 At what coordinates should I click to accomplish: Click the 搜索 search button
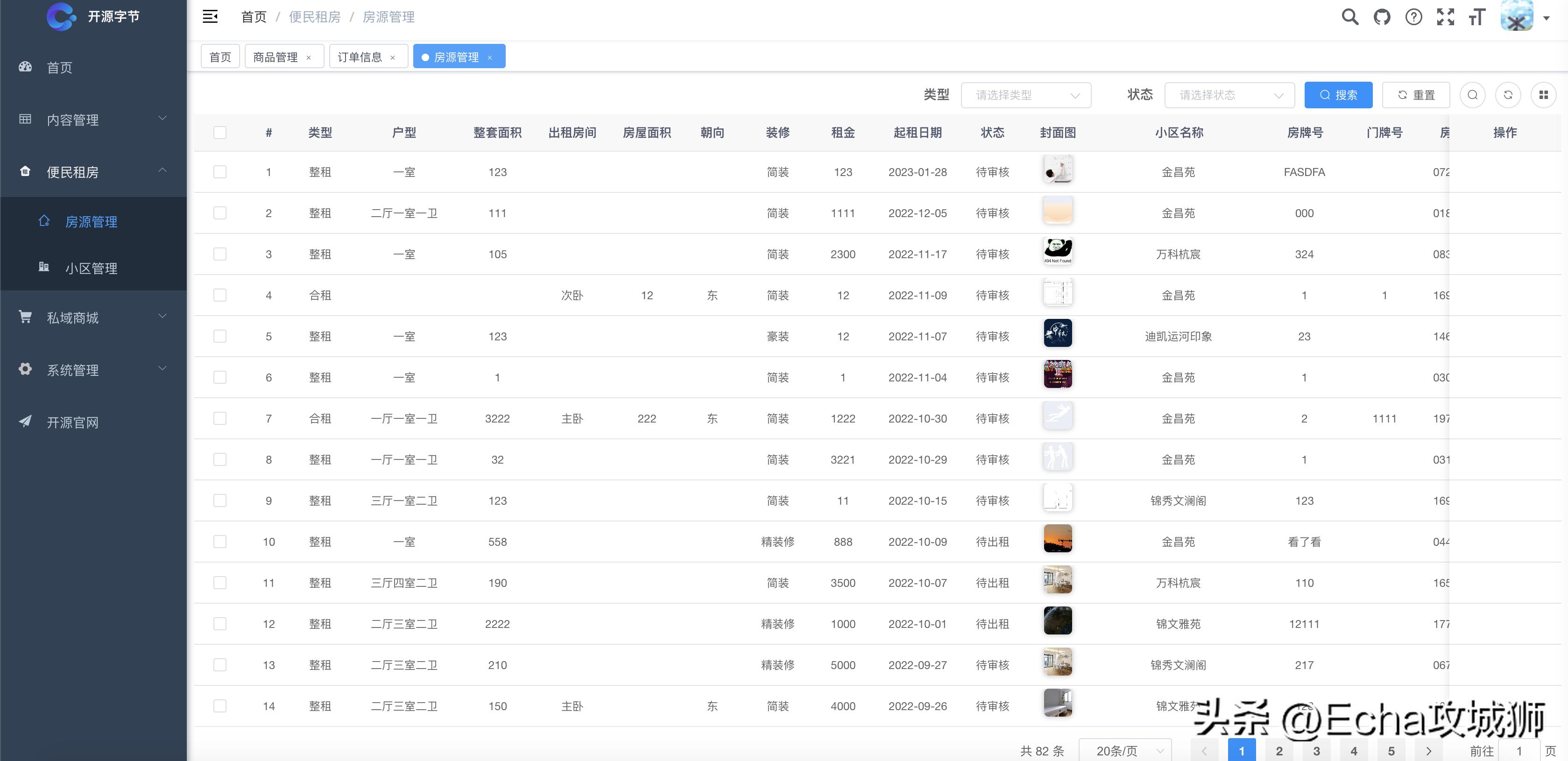click(x=1339, y=95)
